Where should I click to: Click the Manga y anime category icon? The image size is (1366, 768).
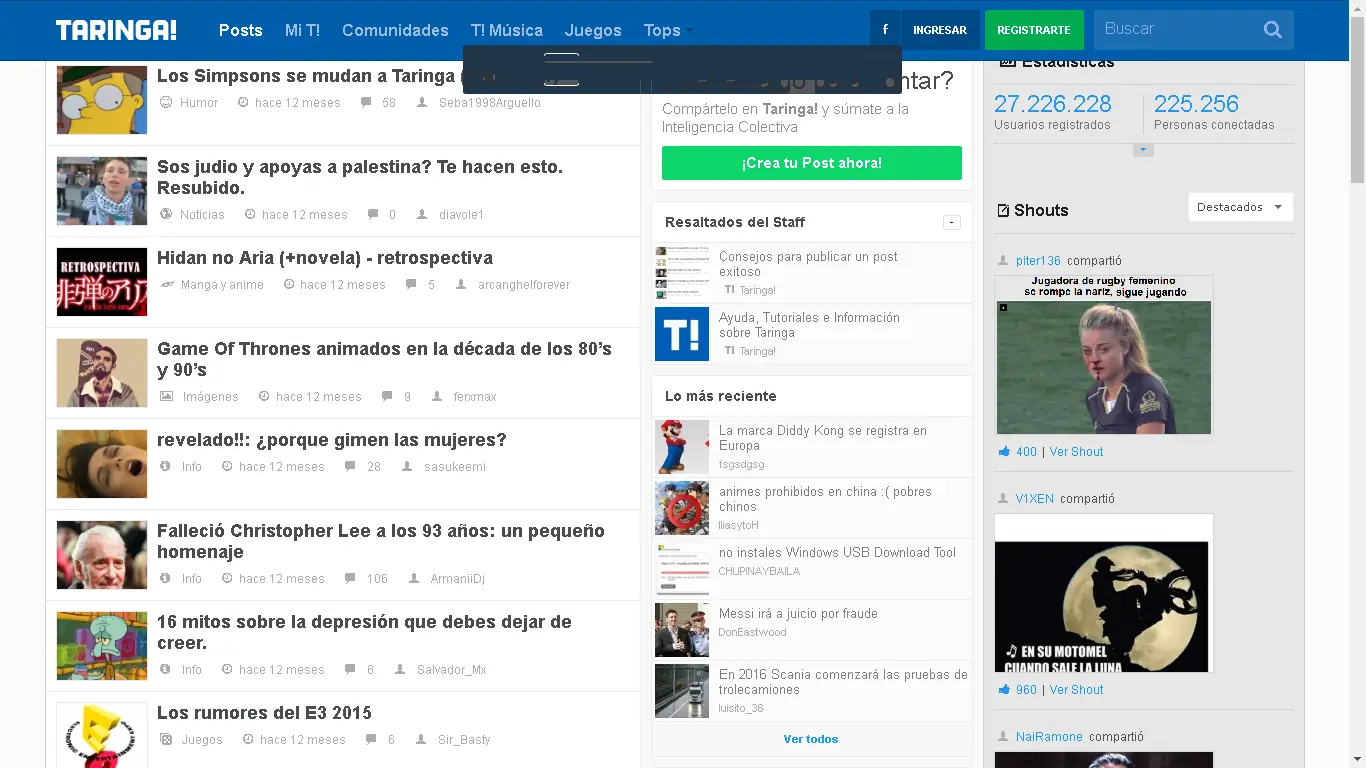coord(167,284)
